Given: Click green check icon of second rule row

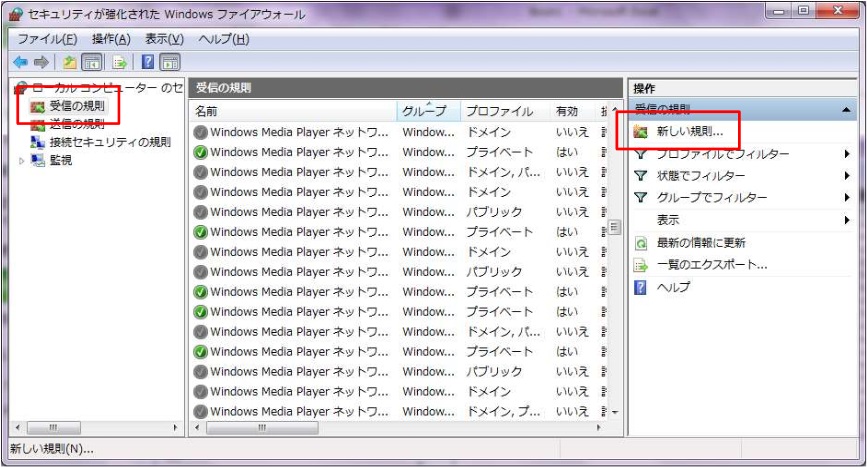Looking at the screenshot, I should [201, 152].
